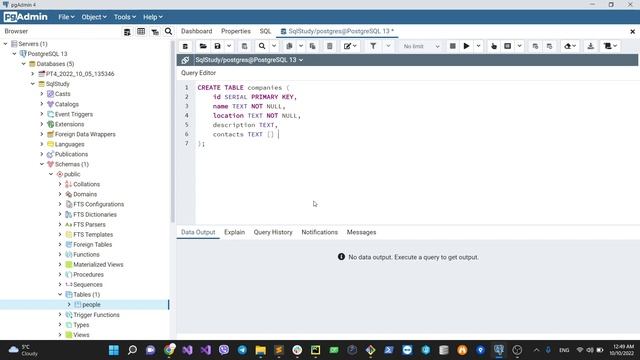The height and width of the screenshot is (360, 640).
Task: Click the Explain Analyze icon
Action: 507,46
